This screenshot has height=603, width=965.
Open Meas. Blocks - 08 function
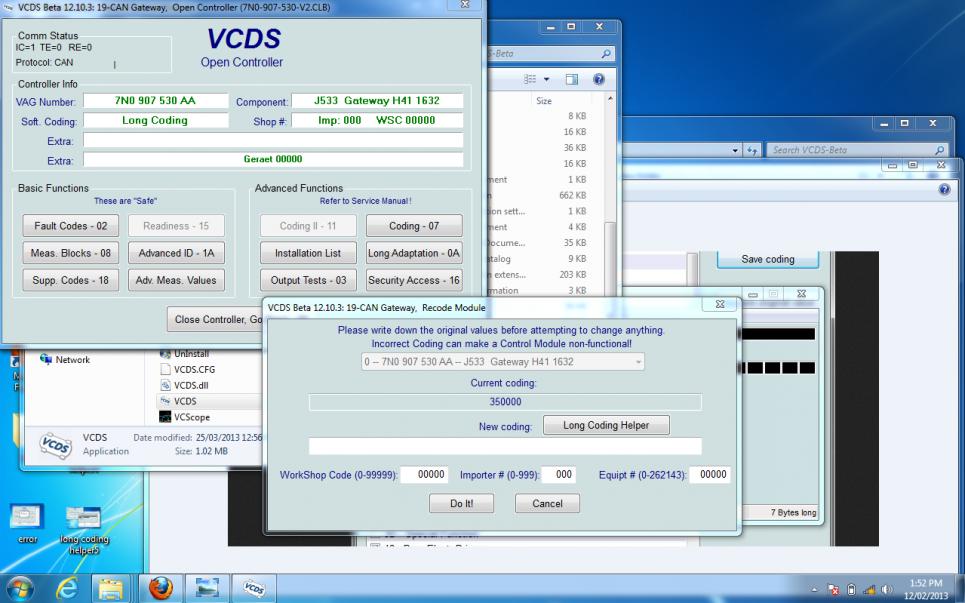click(x=71, y=253)
